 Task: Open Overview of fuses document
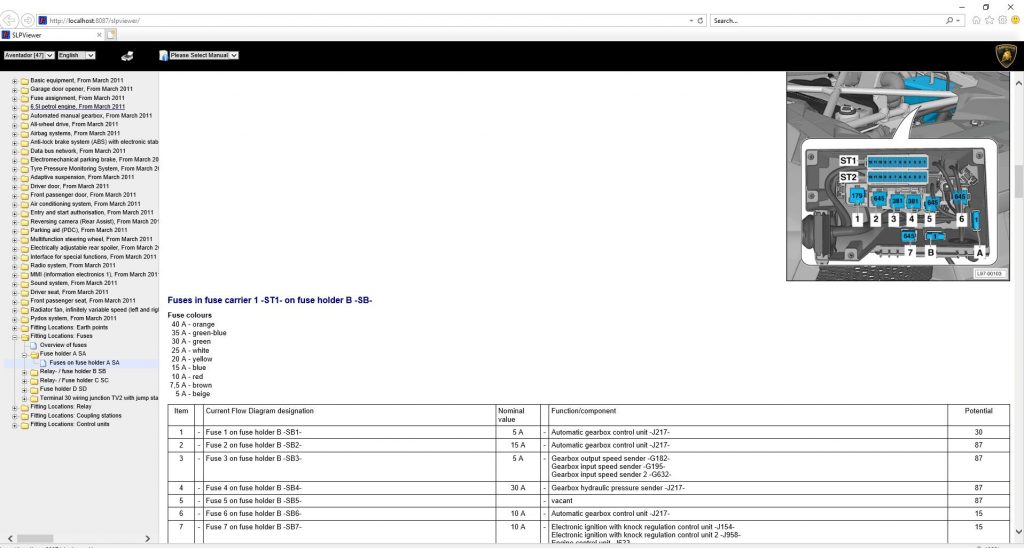tap(63, 345)
